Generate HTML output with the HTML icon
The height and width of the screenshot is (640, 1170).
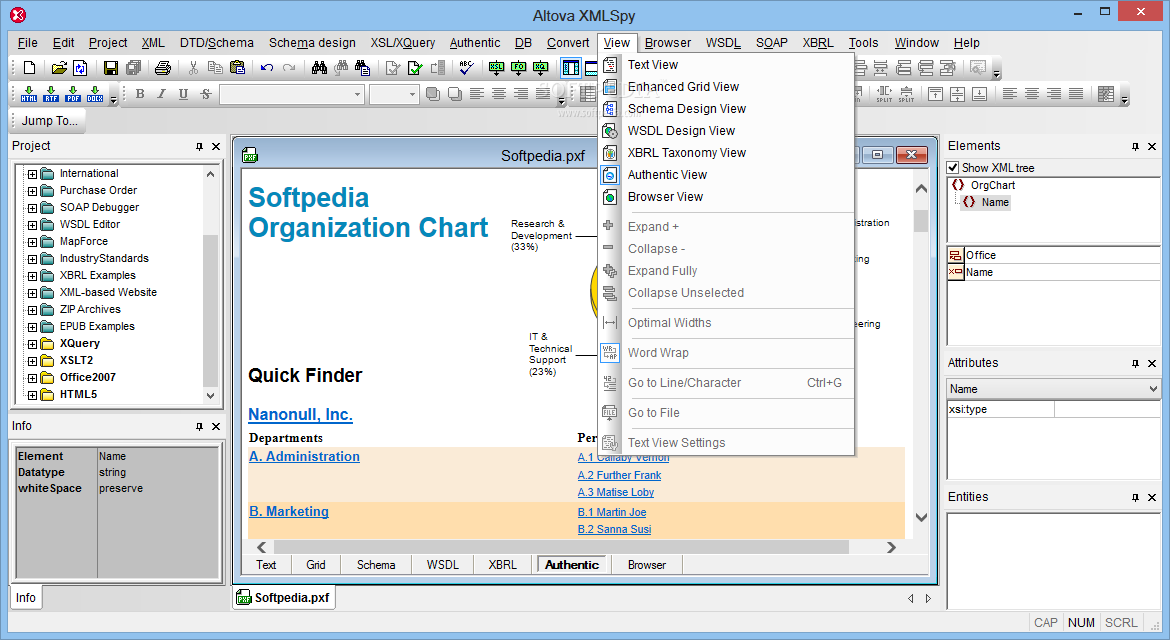click(29, 93)
